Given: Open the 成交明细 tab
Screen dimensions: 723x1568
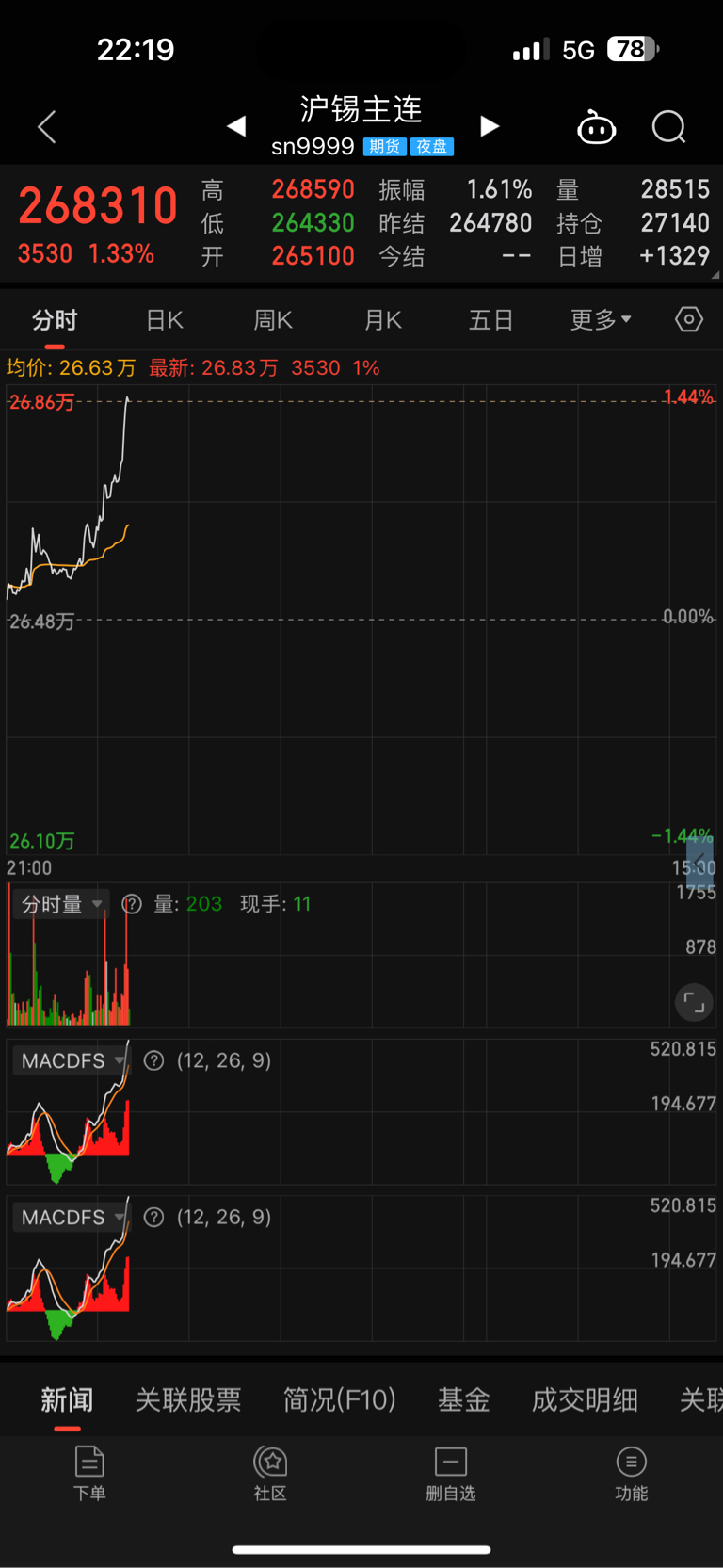Looking at the screenshot, I should point(585,1399).
